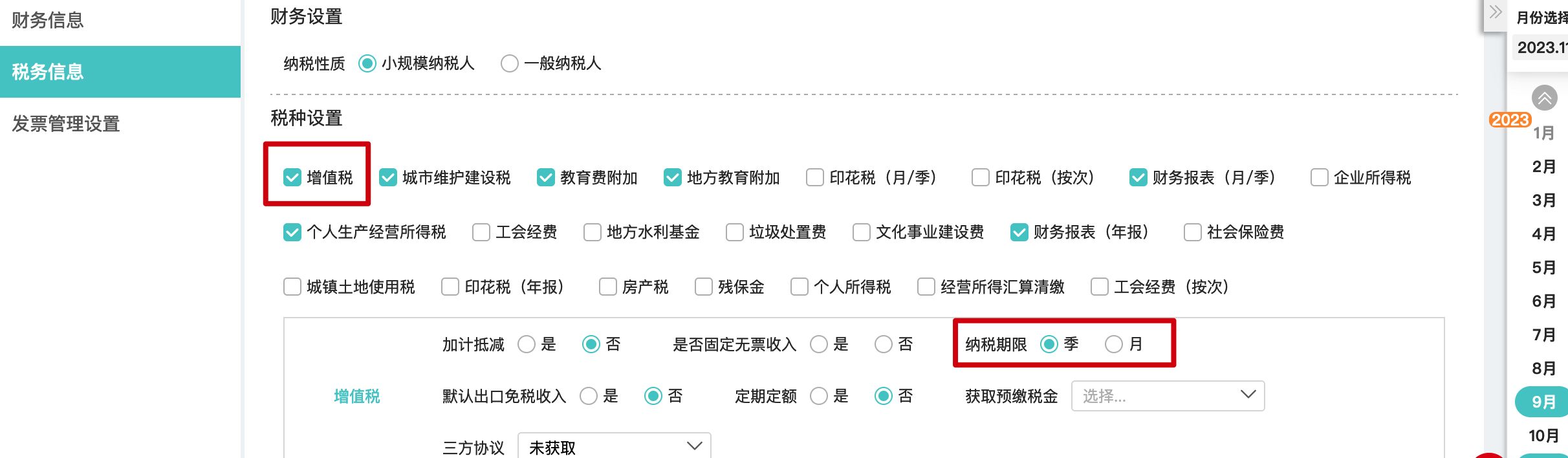Expand the 三方协议 dropdown

(614, 447)
